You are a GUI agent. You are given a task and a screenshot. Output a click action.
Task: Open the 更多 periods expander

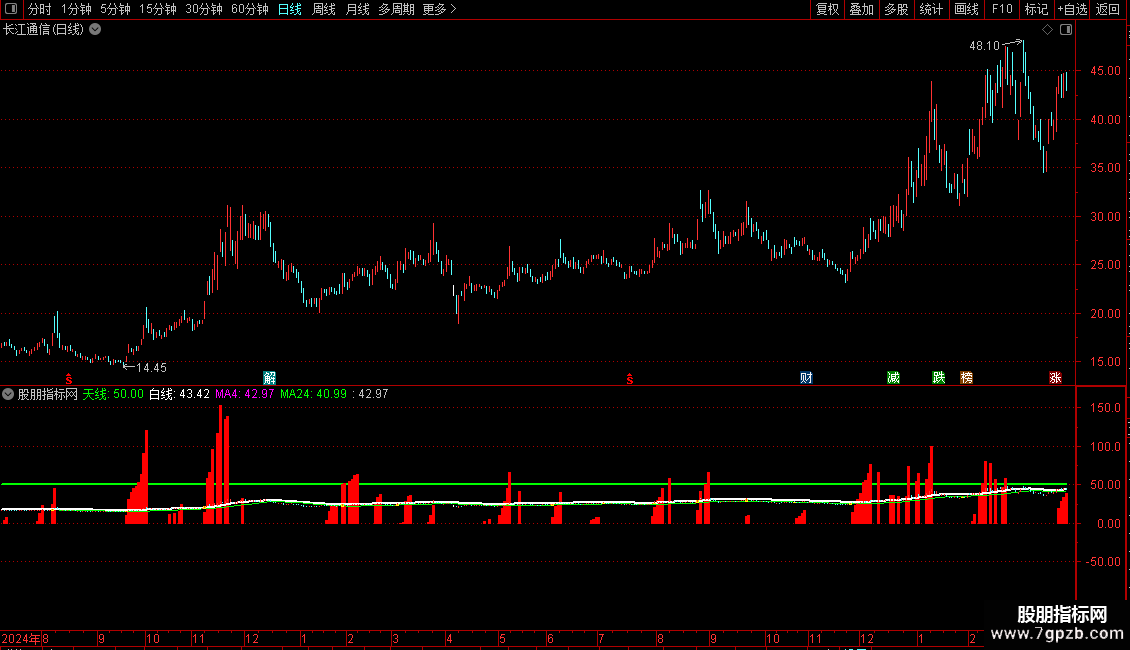tap(440, 9)
